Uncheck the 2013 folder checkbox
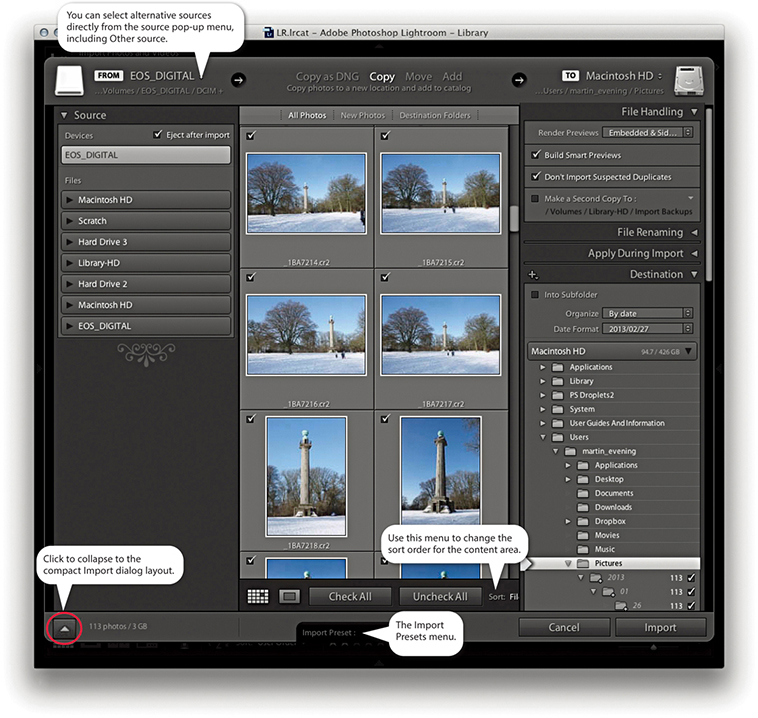The width and height of the screenshot is (758, 718). tap(691, 577)
